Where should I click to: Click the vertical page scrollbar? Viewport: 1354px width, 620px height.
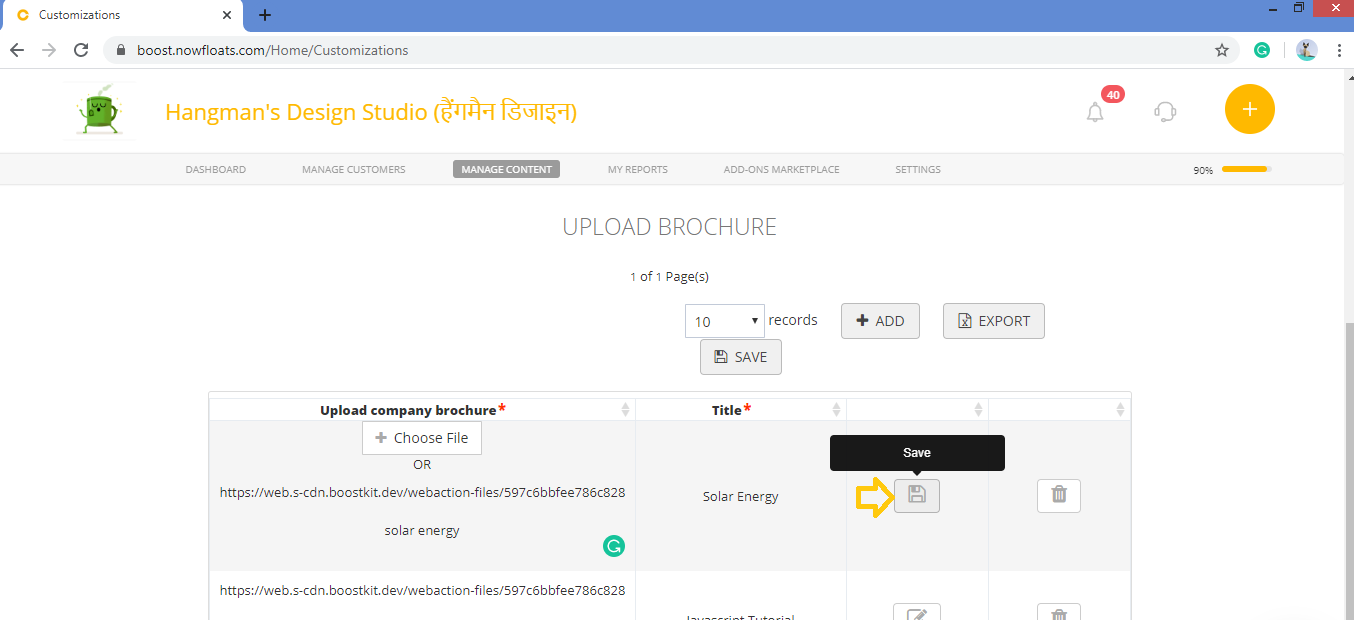tap(1349, 470)
